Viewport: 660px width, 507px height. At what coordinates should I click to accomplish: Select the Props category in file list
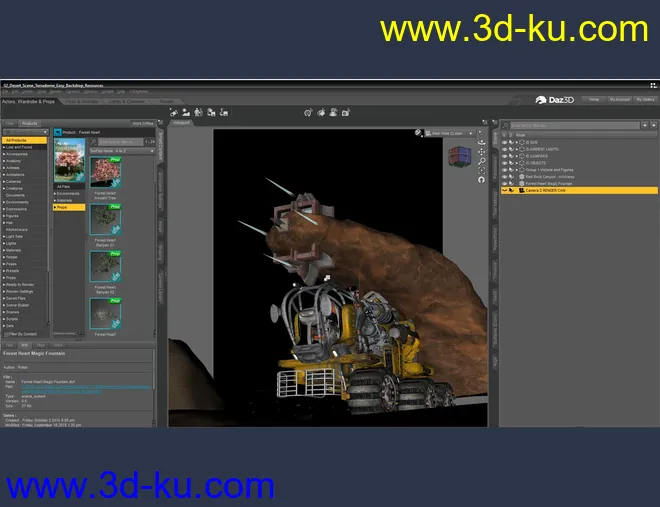[69, 207]
